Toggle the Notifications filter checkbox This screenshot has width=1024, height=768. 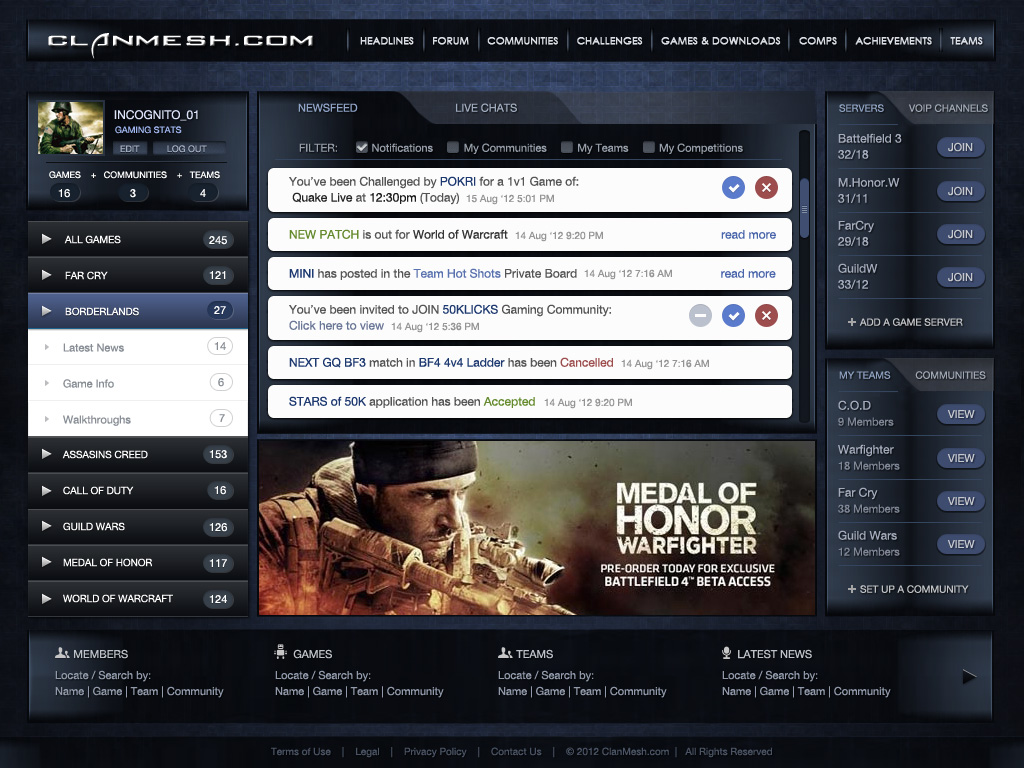pyautogui.click(x=361, y=147)
